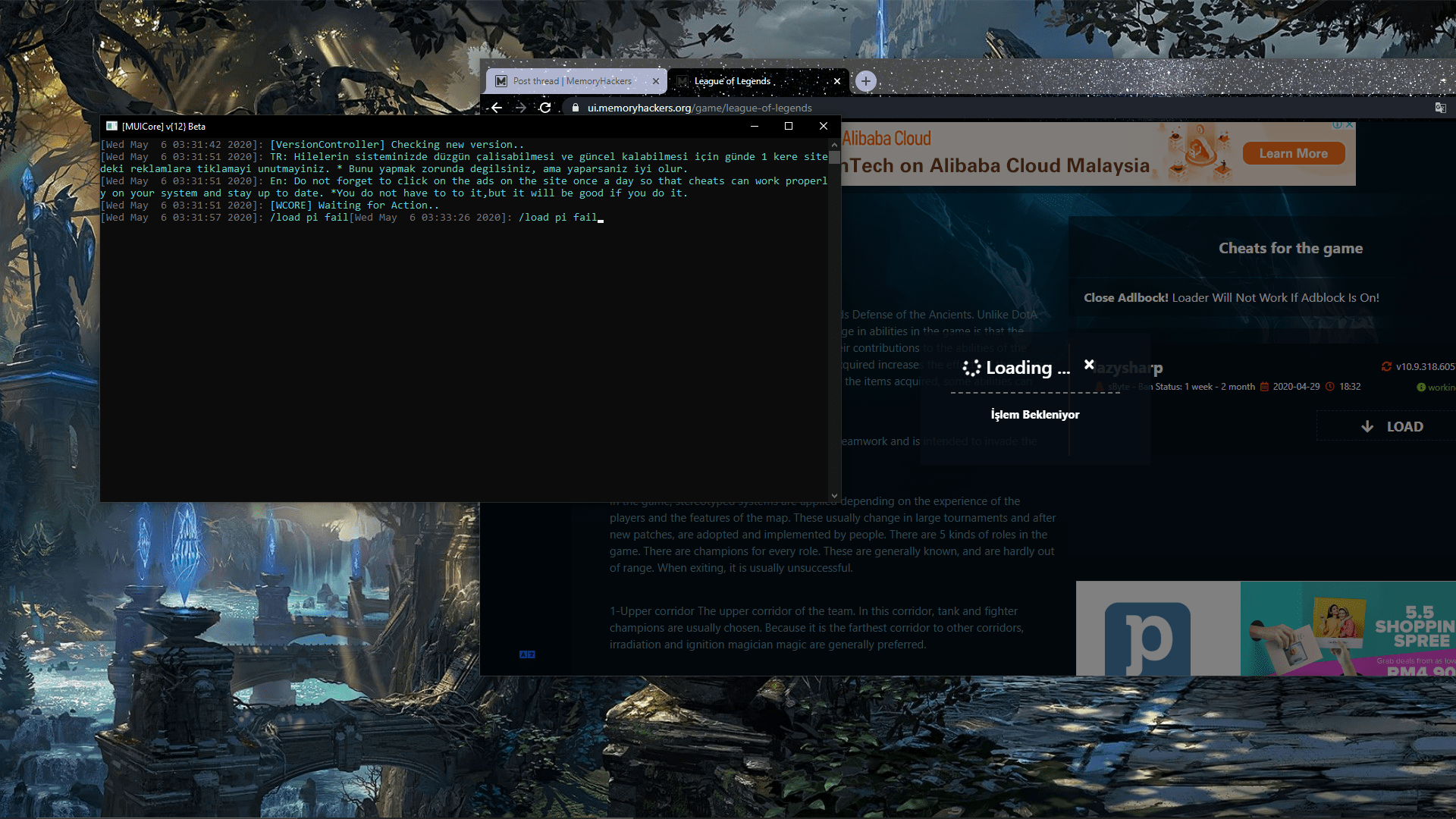Viewport: 1456px width, 819px height.
Task: Click the version refresh icon near v10.9.318
Action: (1386, 366)
